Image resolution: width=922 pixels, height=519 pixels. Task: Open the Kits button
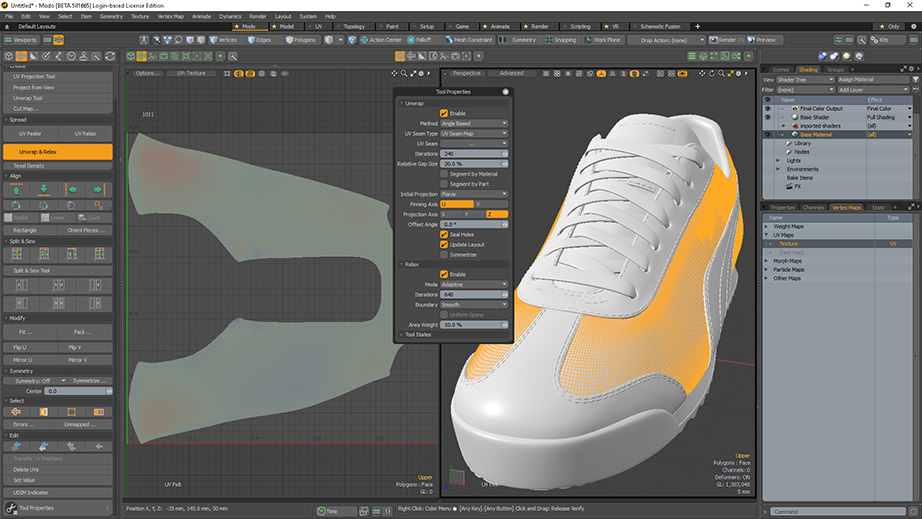[880, 40]
